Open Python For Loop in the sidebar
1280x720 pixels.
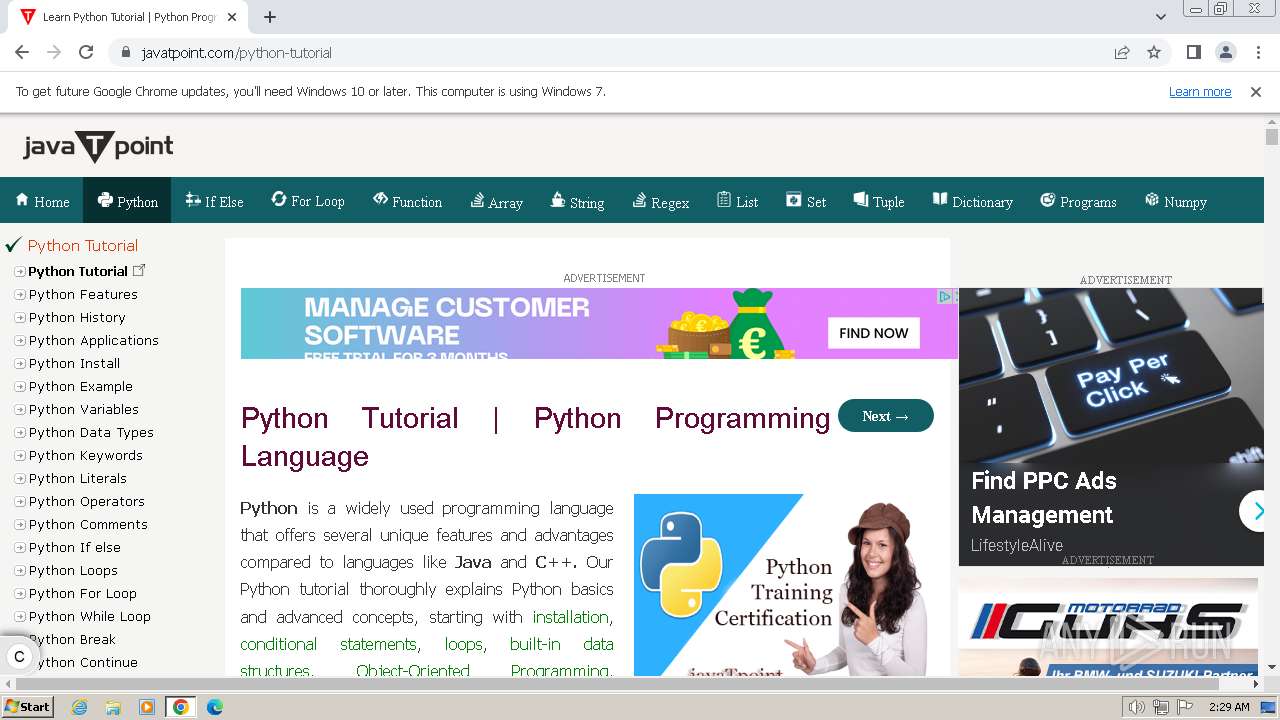(83, 593)
